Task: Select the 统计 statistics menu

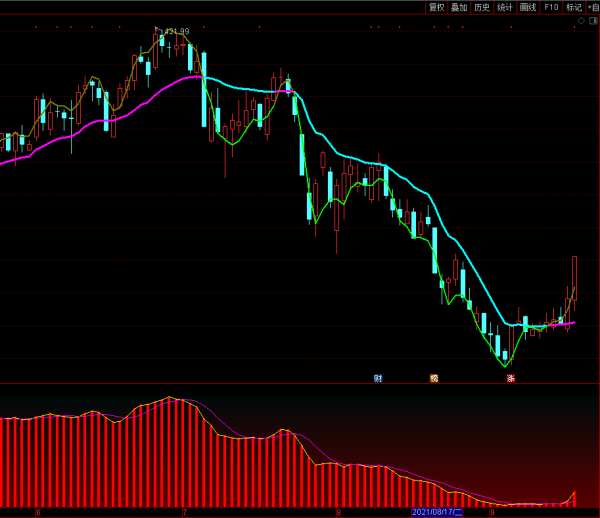Action: (505, 7)
